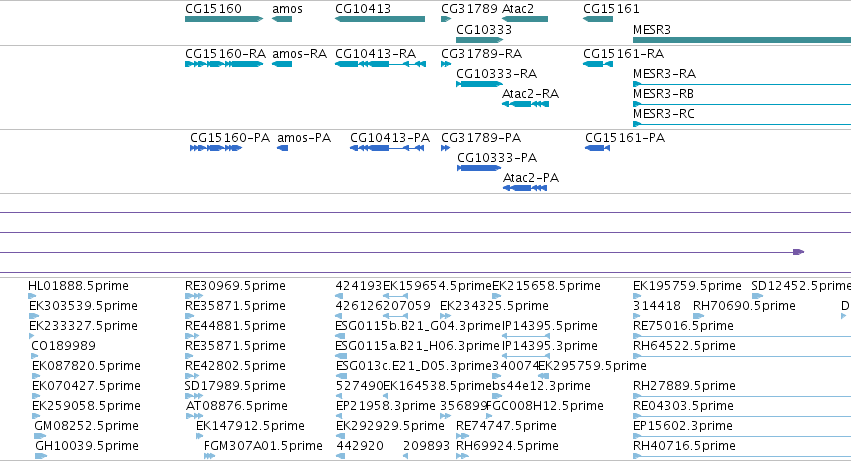Click the RH69924.5prime EST label
The height and width of the screenshot is (461, 851).
coord(507,447)
